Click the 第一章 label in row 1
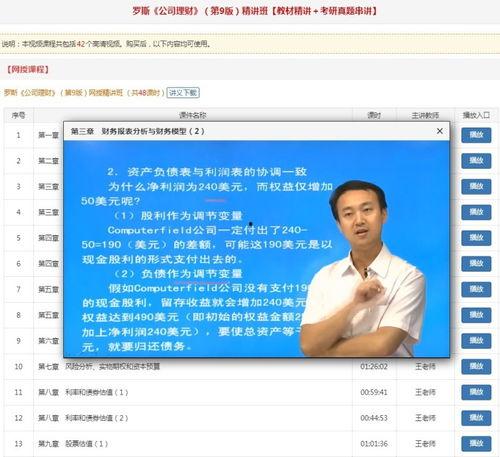 (x=48, y=135)
